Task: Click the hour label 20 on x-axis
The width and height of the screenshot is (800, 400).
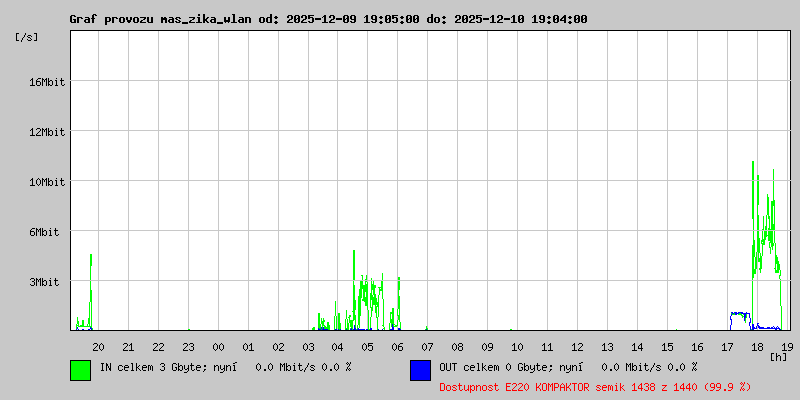Action: tap(98, 347)
